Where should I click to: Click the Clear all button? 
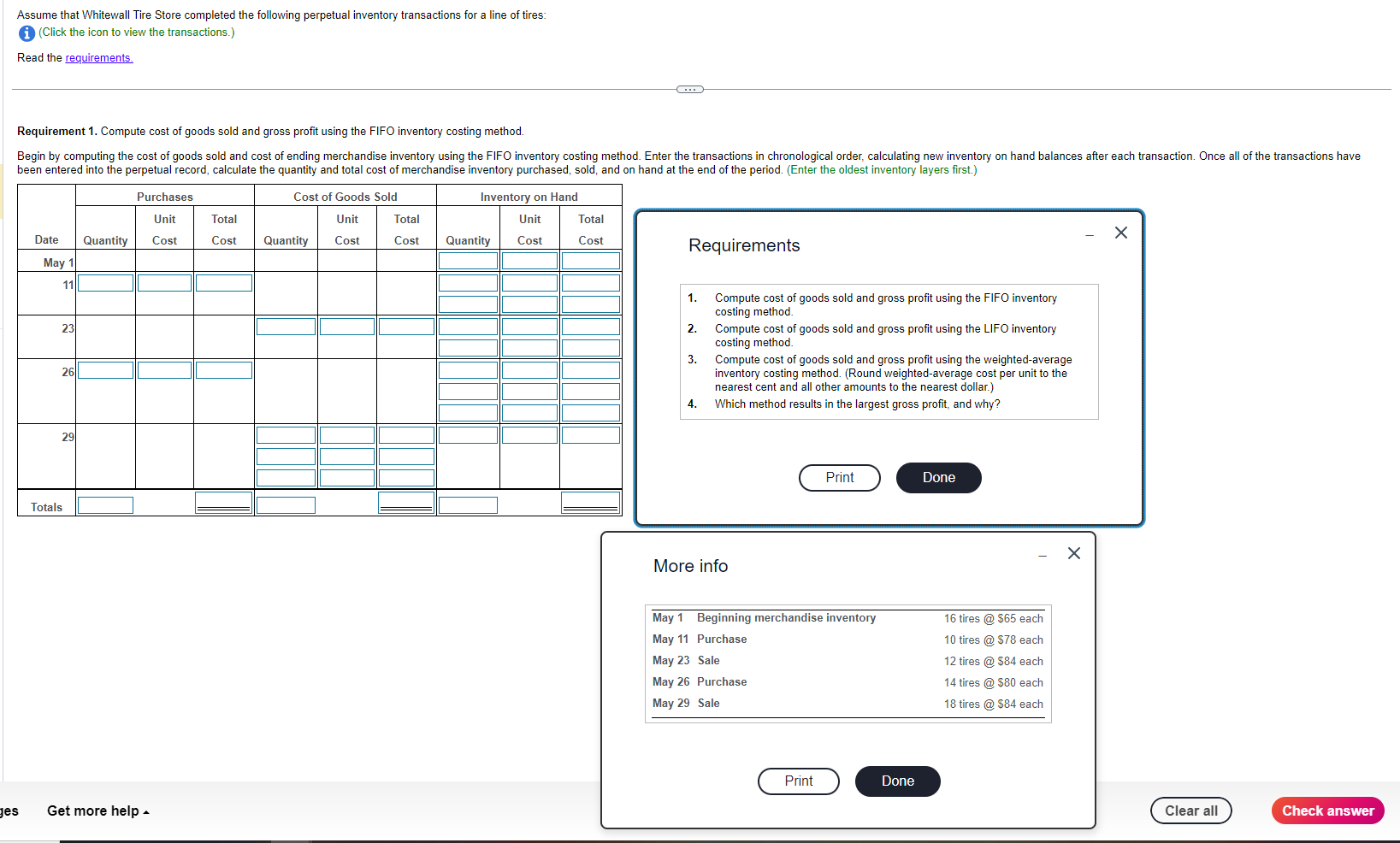pos(1191,811)
